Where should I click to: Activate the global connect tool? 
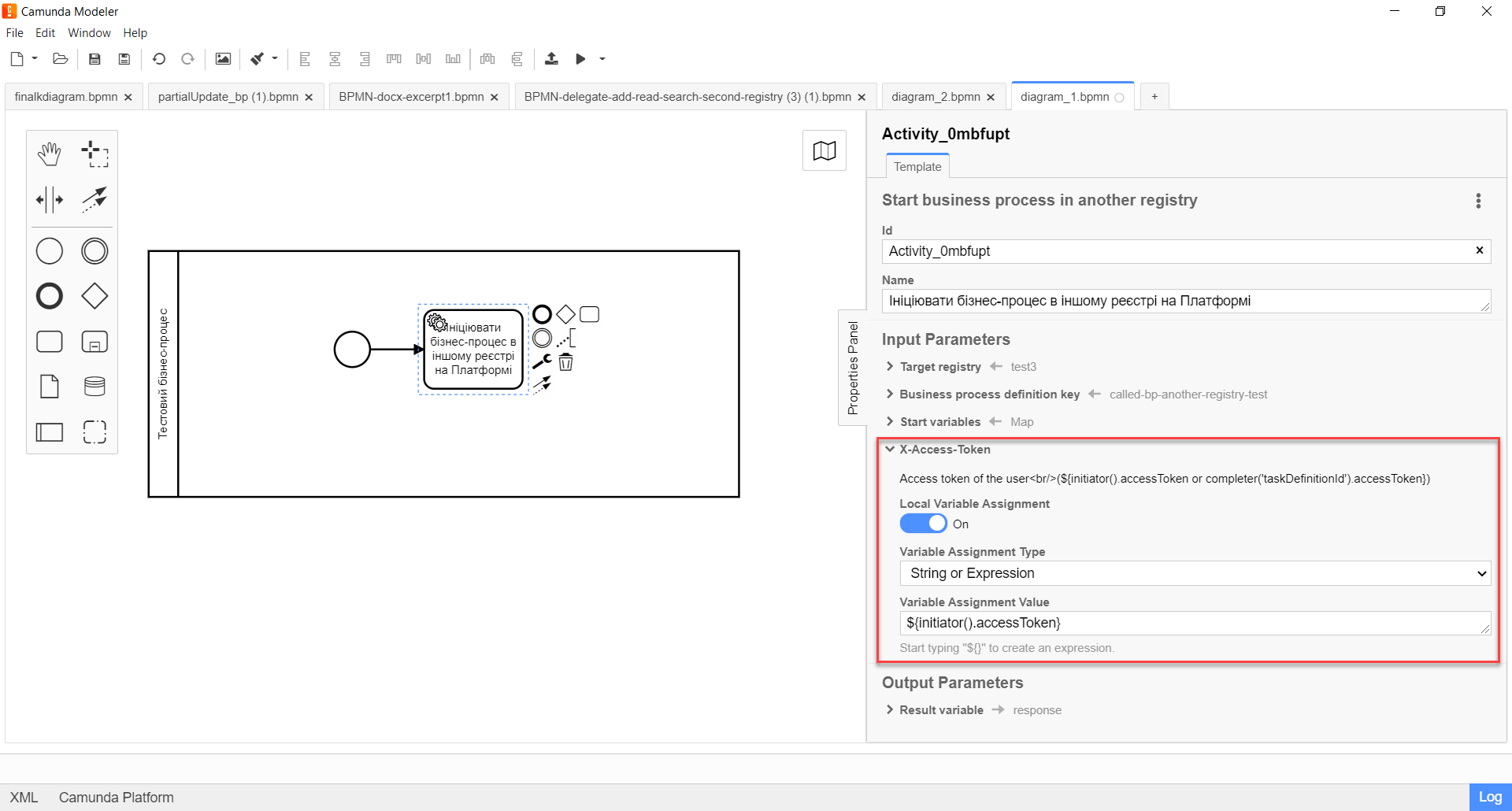94,200
